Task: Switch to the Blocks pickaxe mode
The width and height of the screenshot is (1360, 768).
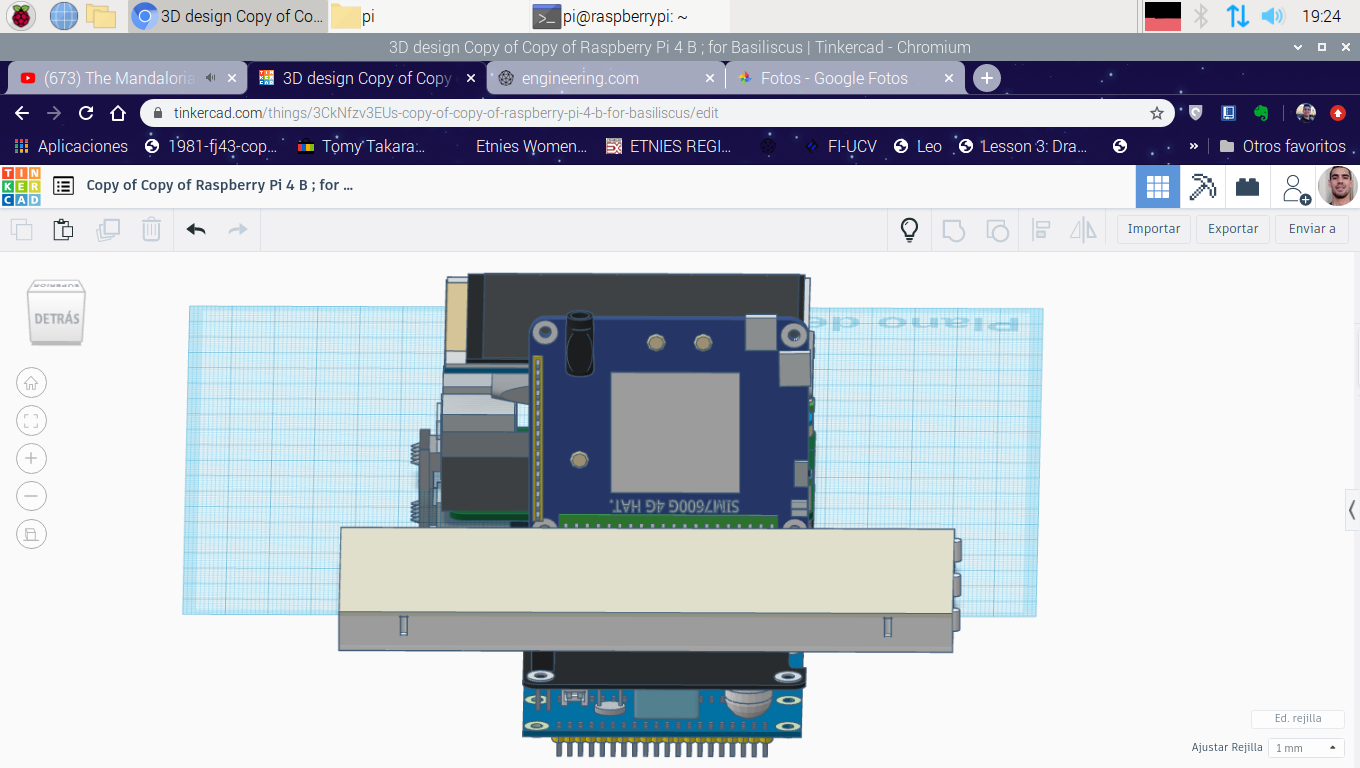Action: pyautogui.click(x=1202, y=187)
